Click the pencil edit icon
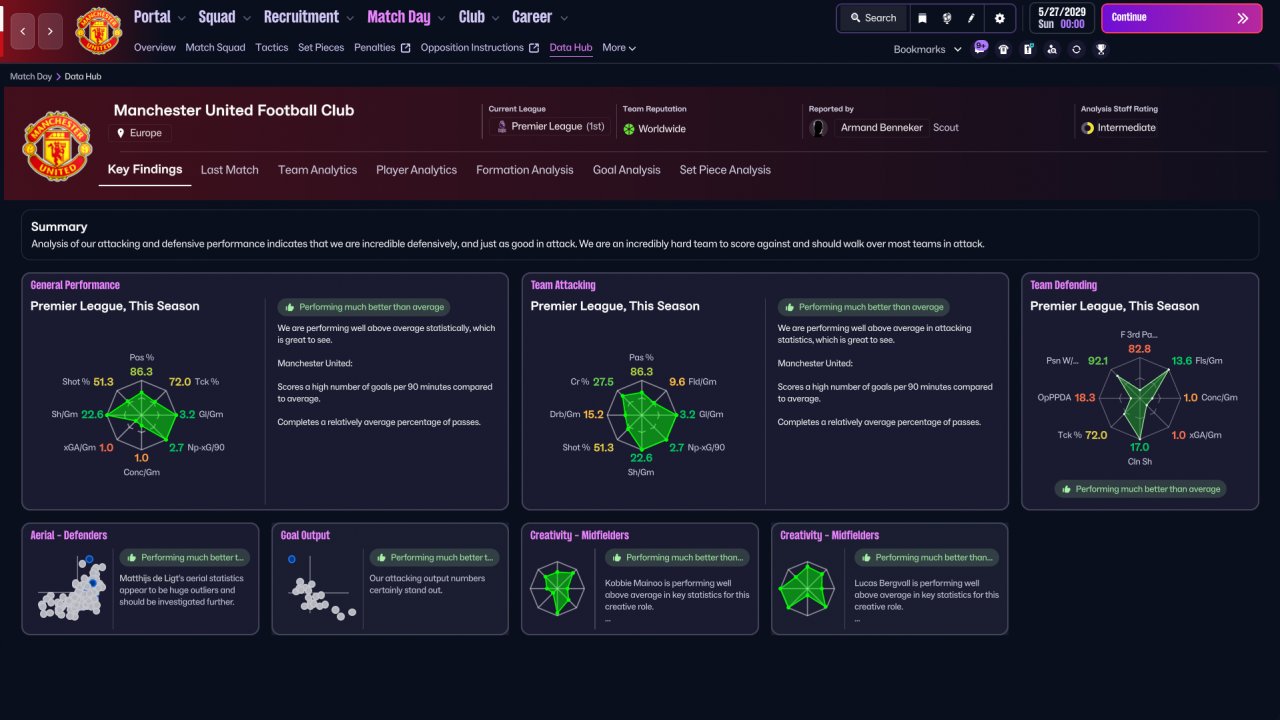The image size is (1280, 720). pos(972,18)
